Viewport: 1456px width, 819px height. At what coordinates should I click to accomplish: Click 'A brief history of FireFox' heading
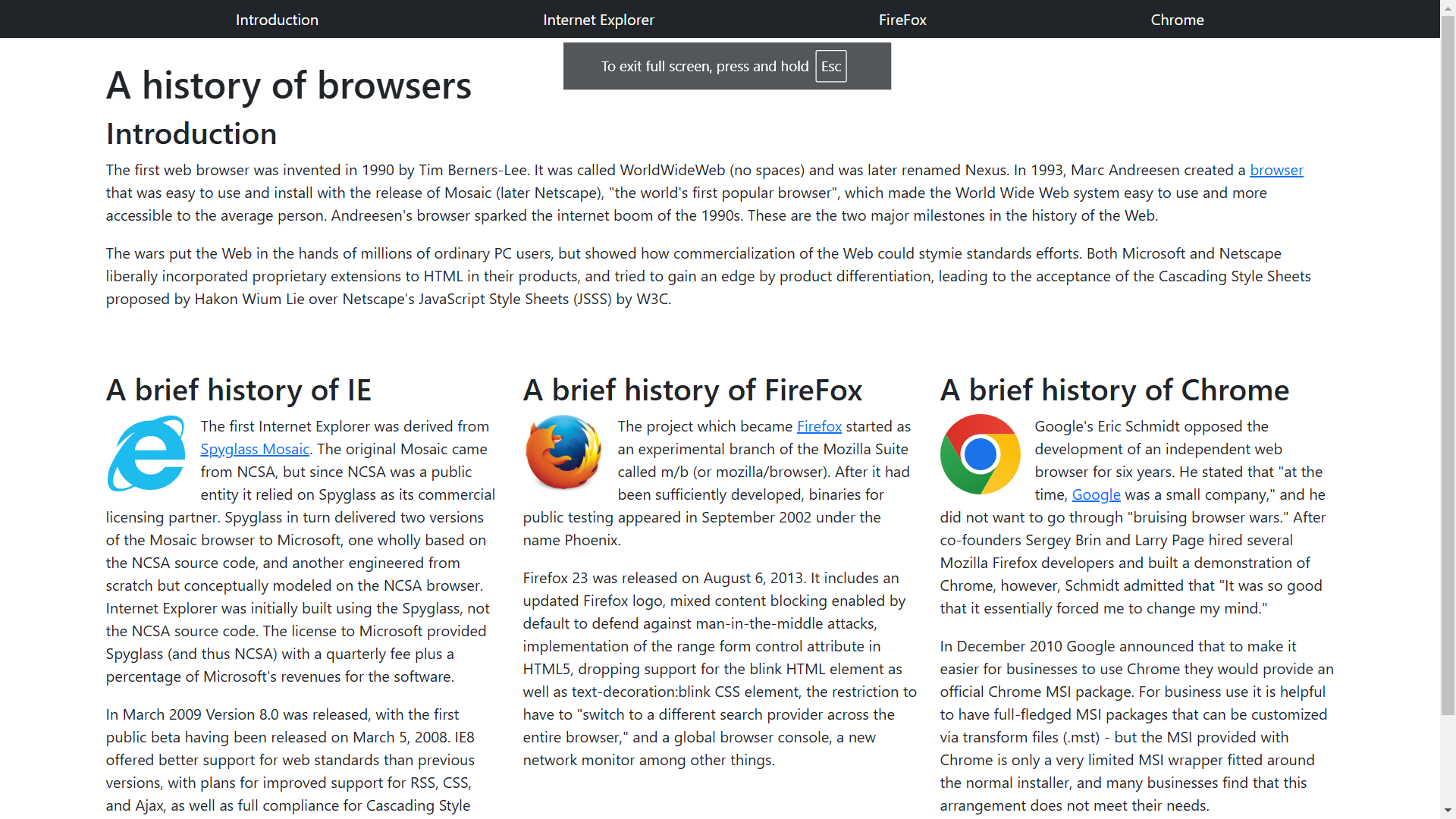(x=692, y=391)
